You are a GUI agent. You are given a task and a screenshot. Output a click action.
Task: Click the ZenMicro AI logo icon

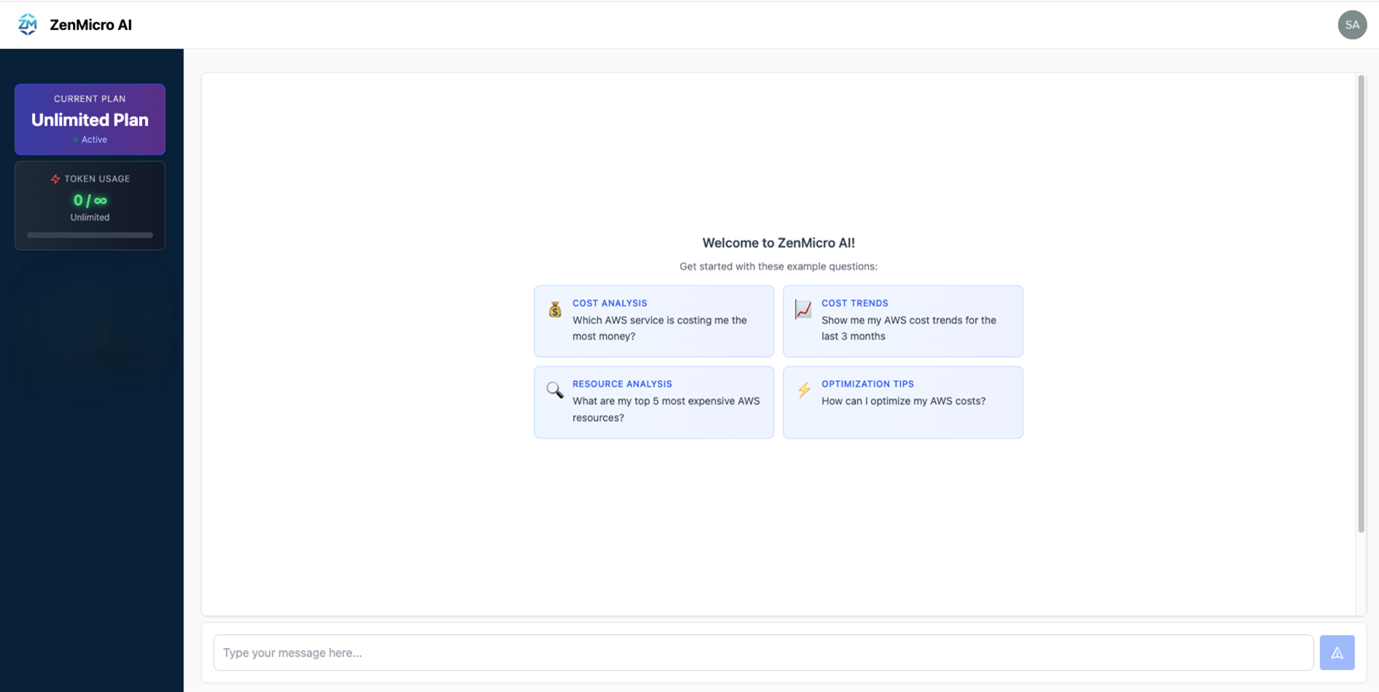(27, 24)
